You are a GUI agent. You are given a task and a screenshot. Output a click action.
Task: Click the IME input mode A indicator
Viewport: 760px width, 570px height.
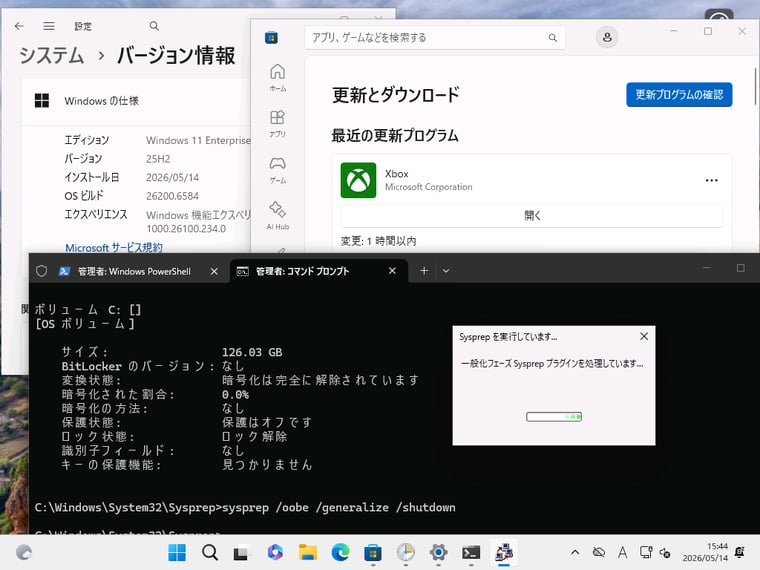click(622, 552)
